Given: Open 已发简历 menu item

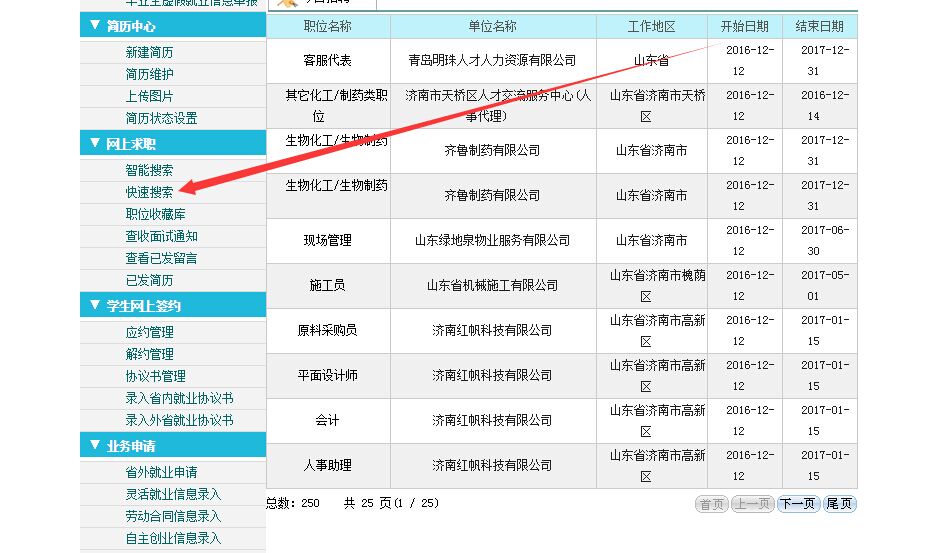Looking at the screenshot, I should [x=149, y=280].
